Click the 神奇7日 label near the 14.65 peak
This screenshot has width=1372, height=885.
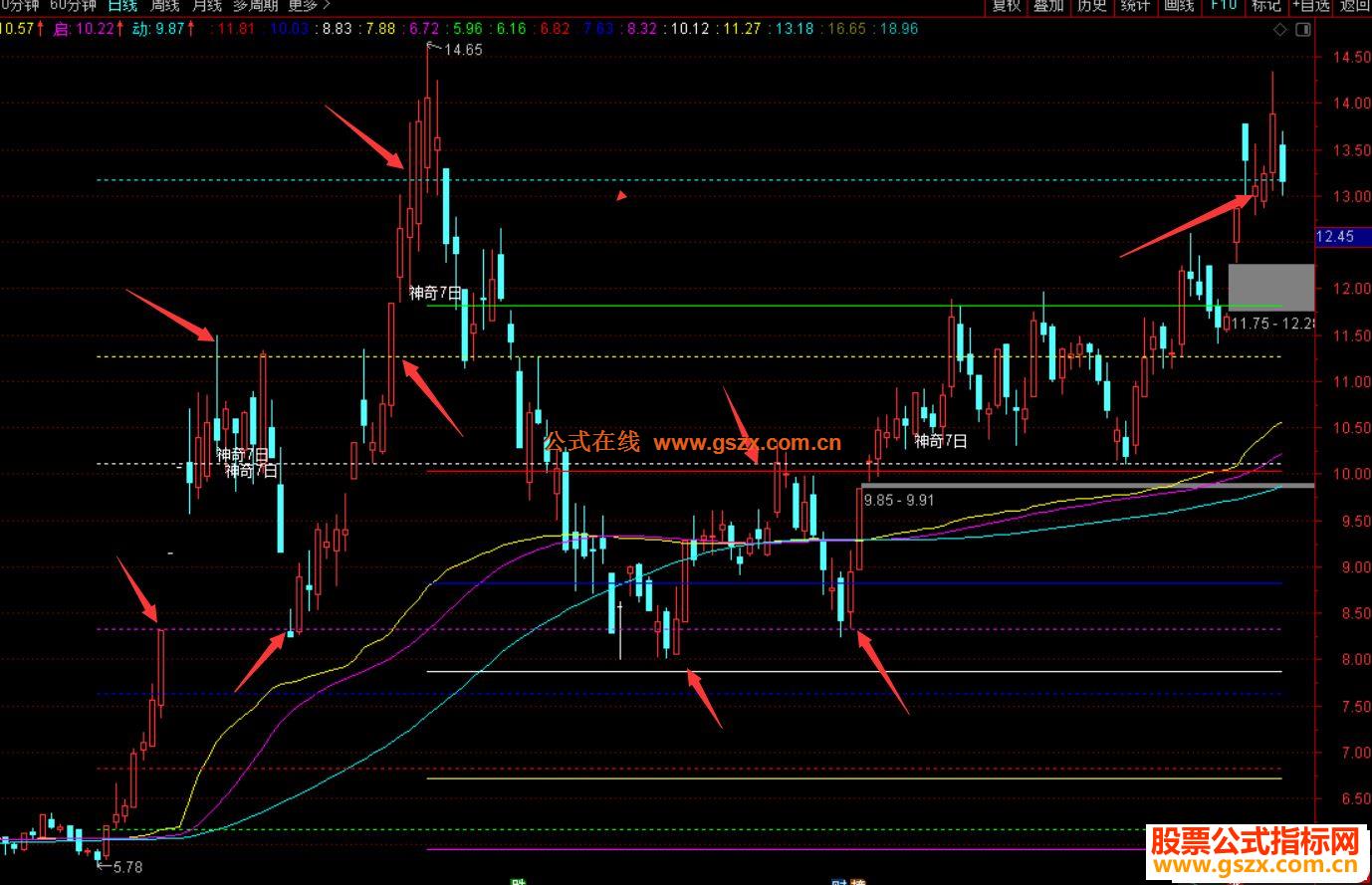tap(435, 293)
